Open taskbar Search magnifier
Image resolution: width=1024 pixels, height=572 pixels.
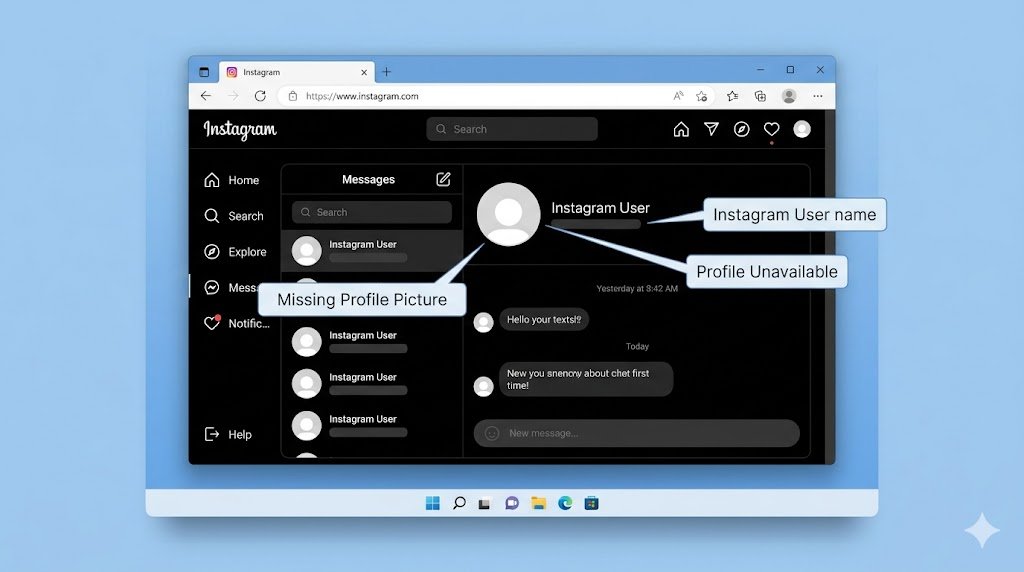(459, 503)
